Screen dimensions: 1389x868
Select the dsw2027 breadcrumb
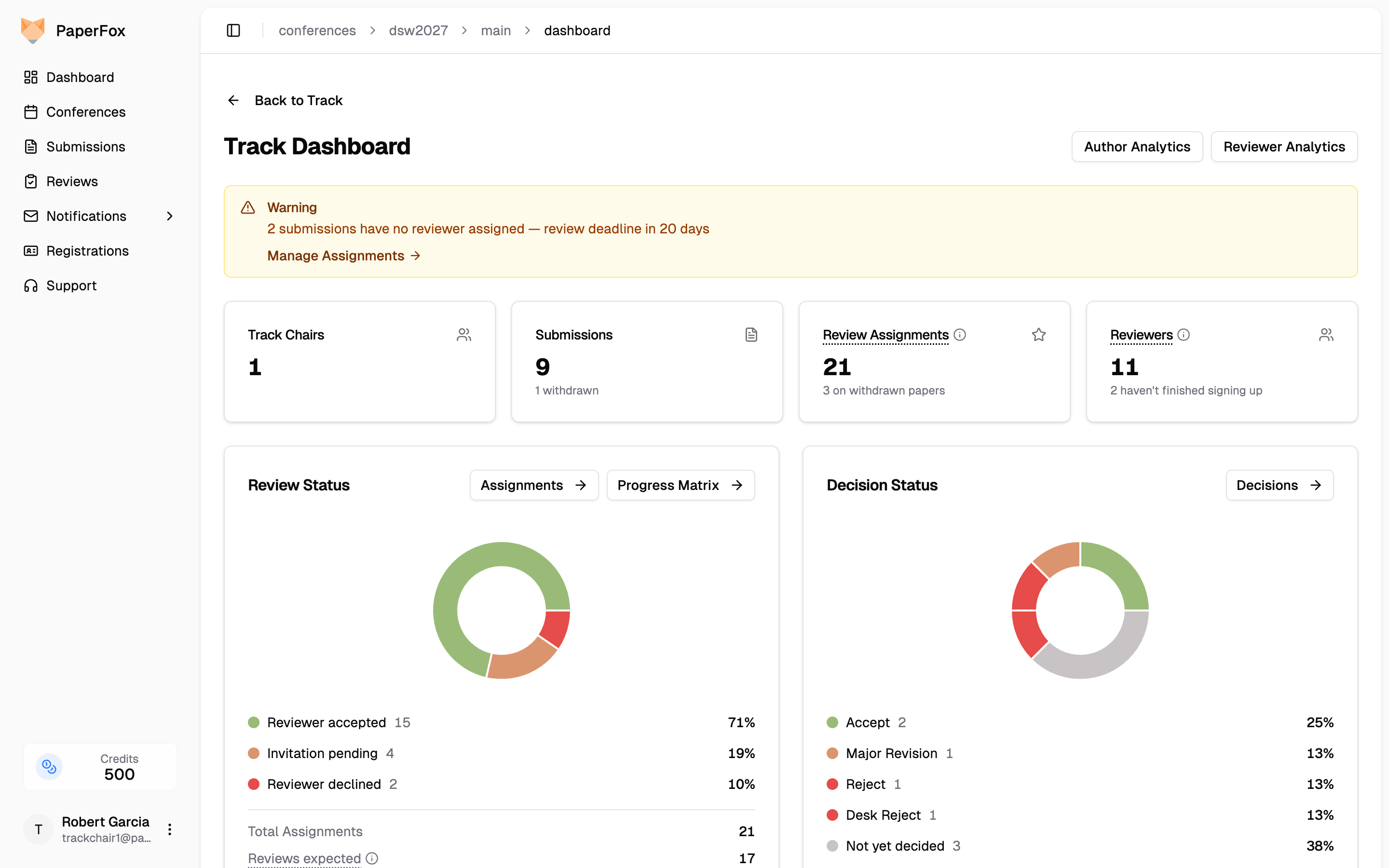point(418,30)
